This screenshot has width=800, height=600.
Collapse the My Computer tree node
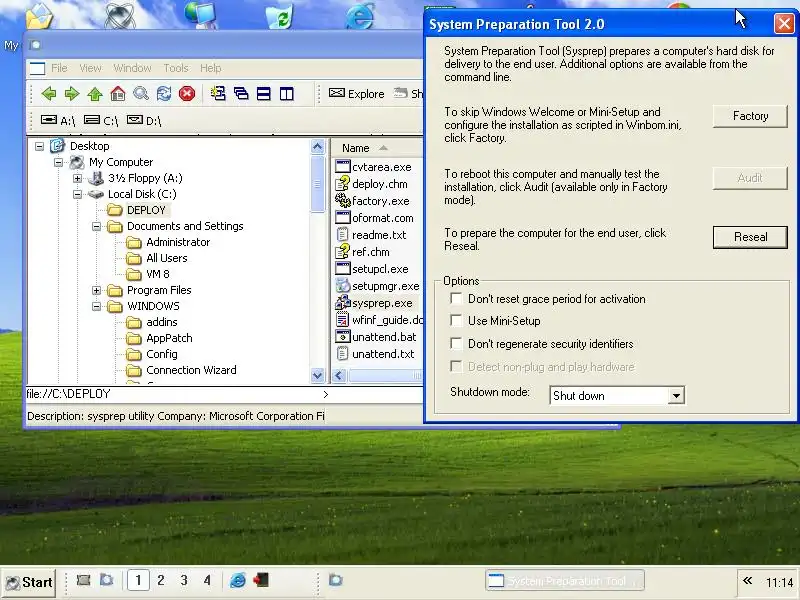tap(59, 162)
